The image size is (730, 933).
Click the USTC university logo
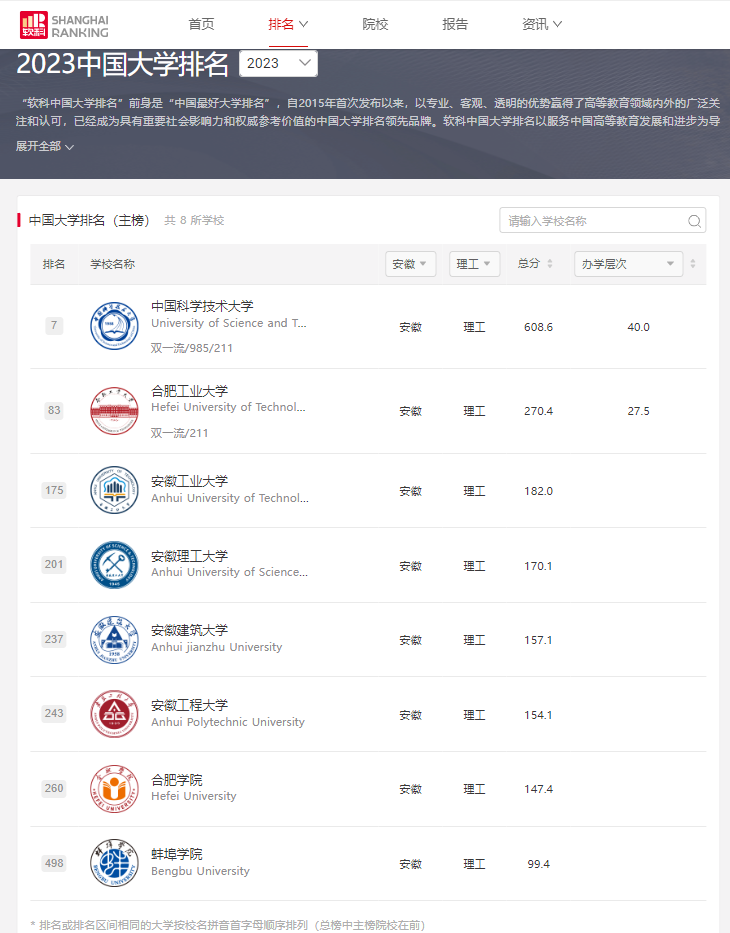[114, 326]
